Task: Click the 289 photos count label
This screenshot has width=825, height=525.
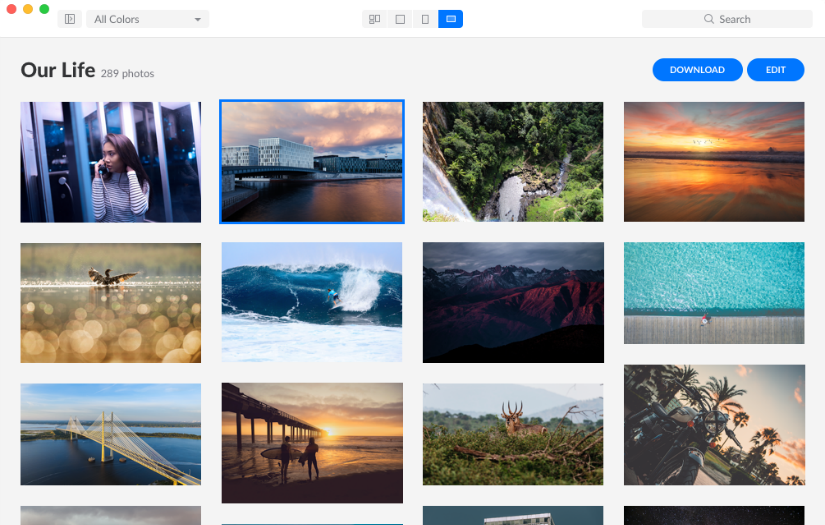Action: pyautogui.click(x=127, y=74)
